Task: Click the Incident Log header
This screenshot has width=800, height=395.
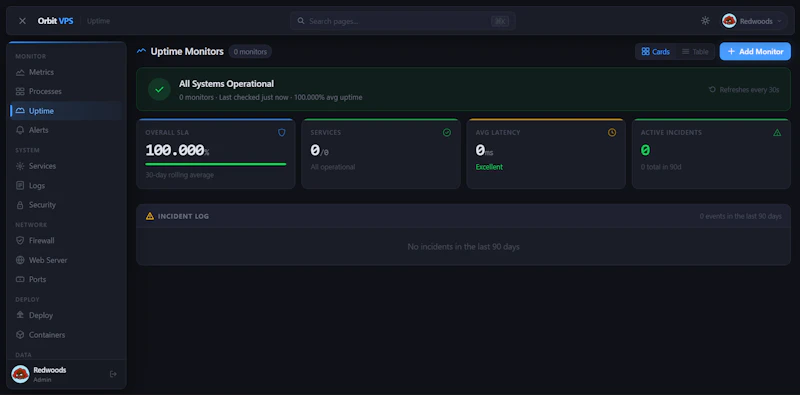Action: click(463, 216)
